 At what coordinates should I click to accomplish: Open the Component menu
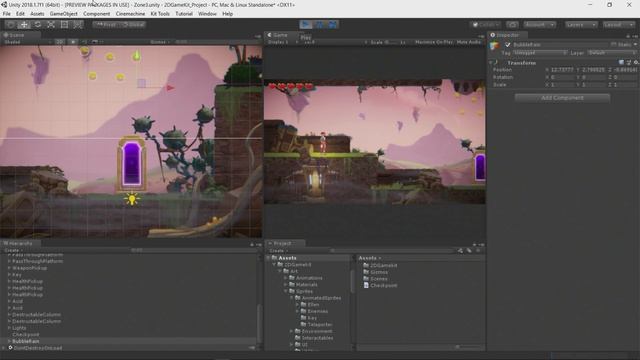click(96, 14)
